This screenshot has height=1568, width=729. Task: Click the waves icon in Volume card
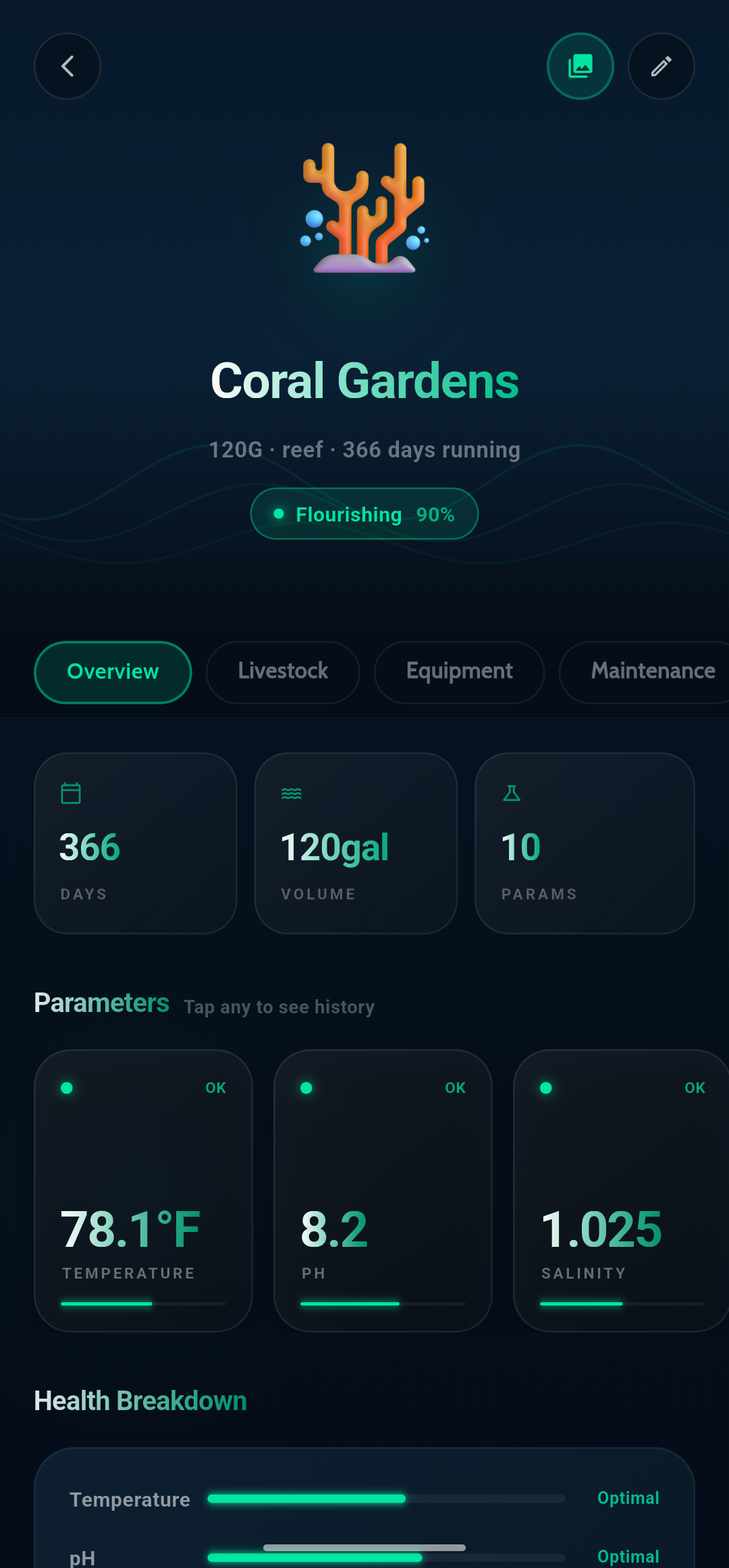[x=292, y=793]
